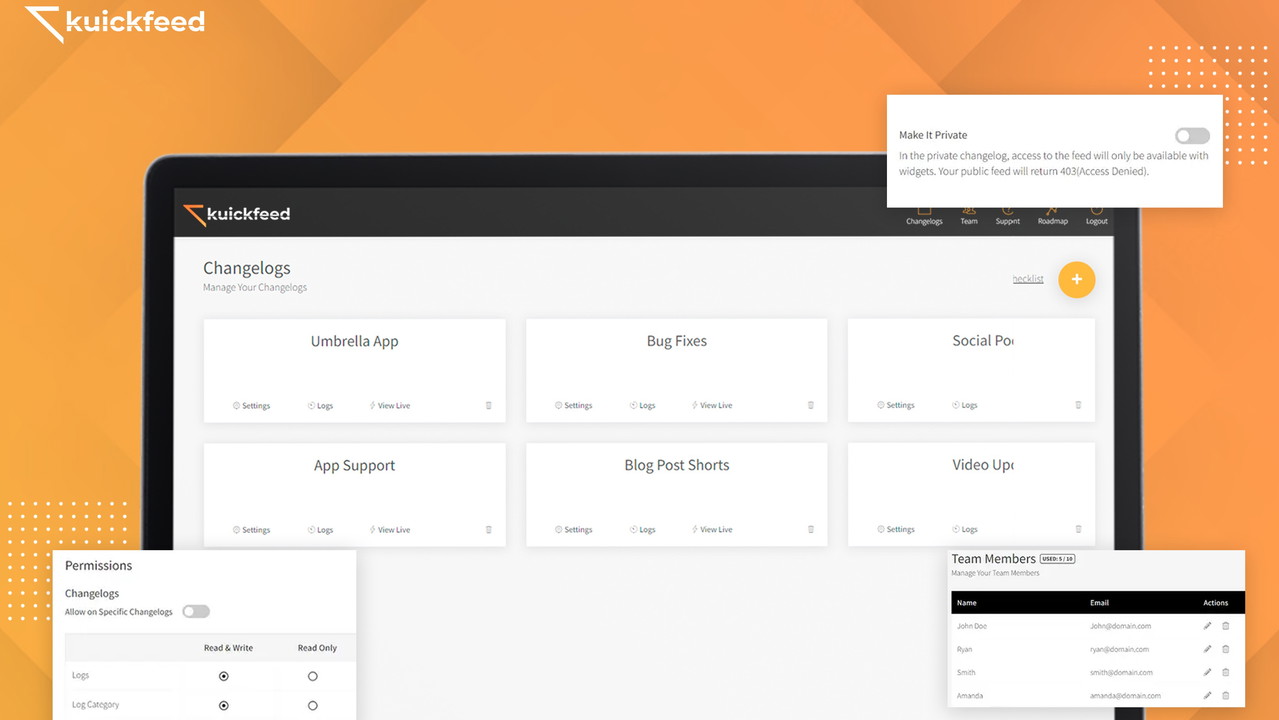Click View Live on App Support

pyautogui.click(x=390, y=529)
